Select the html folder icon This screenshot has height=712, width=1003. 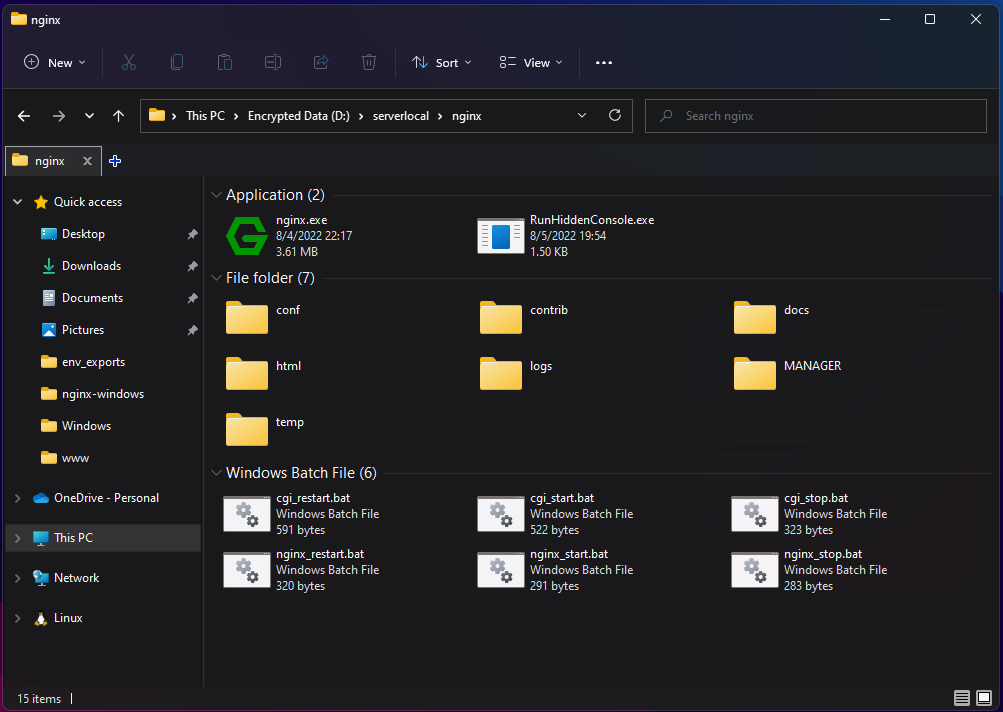247,374
